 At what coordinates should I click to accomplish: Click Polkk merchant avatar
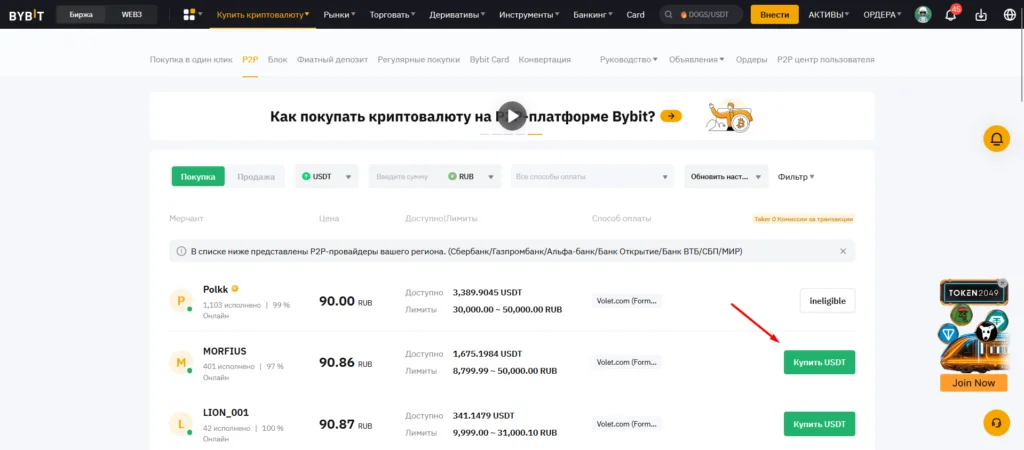coord(181,300)
